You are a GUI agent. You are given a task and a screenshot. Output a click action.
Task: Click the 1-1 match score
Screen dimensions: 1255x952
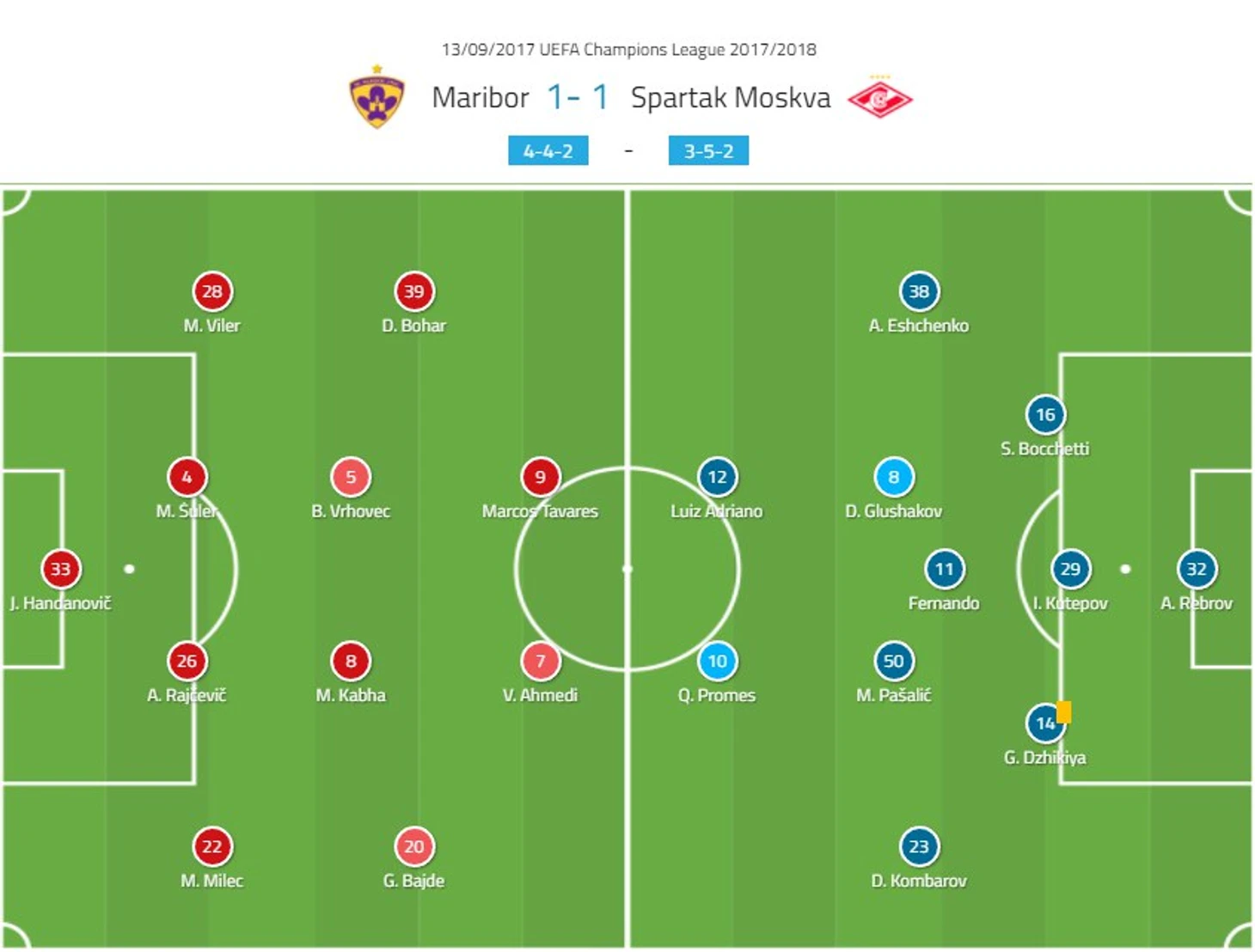pos(578,97)
